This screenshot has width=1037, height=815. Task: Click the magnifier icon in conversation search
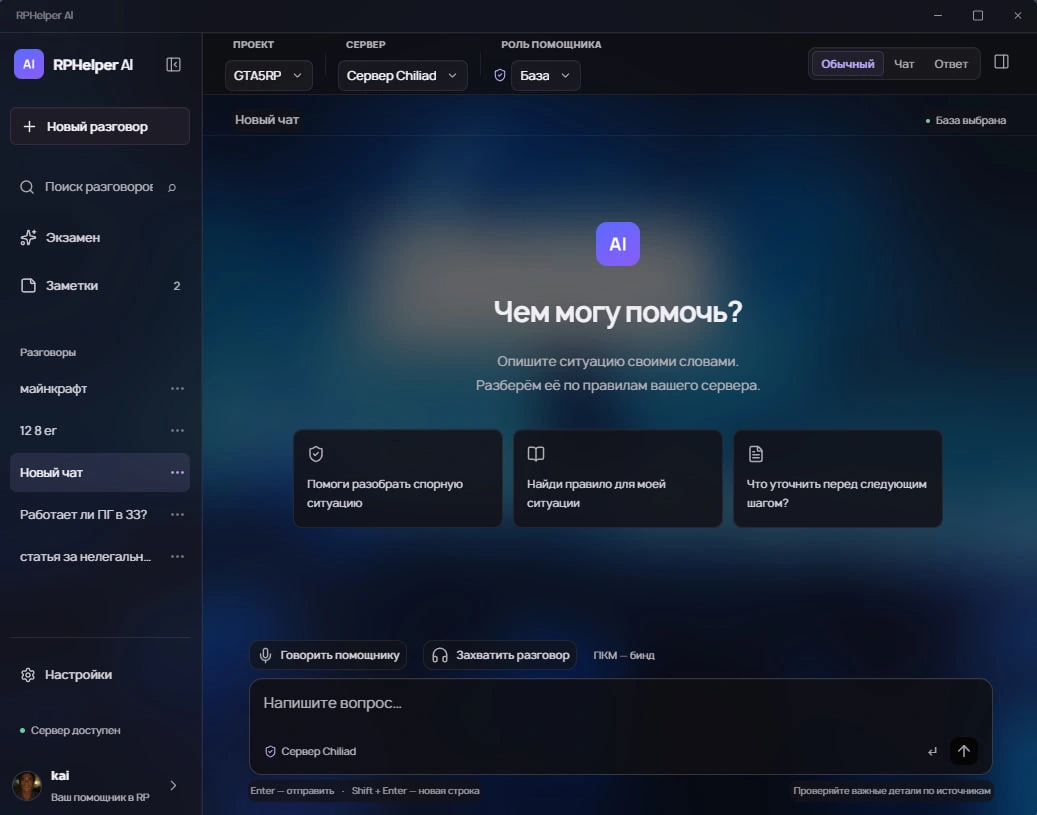point(27,187)
